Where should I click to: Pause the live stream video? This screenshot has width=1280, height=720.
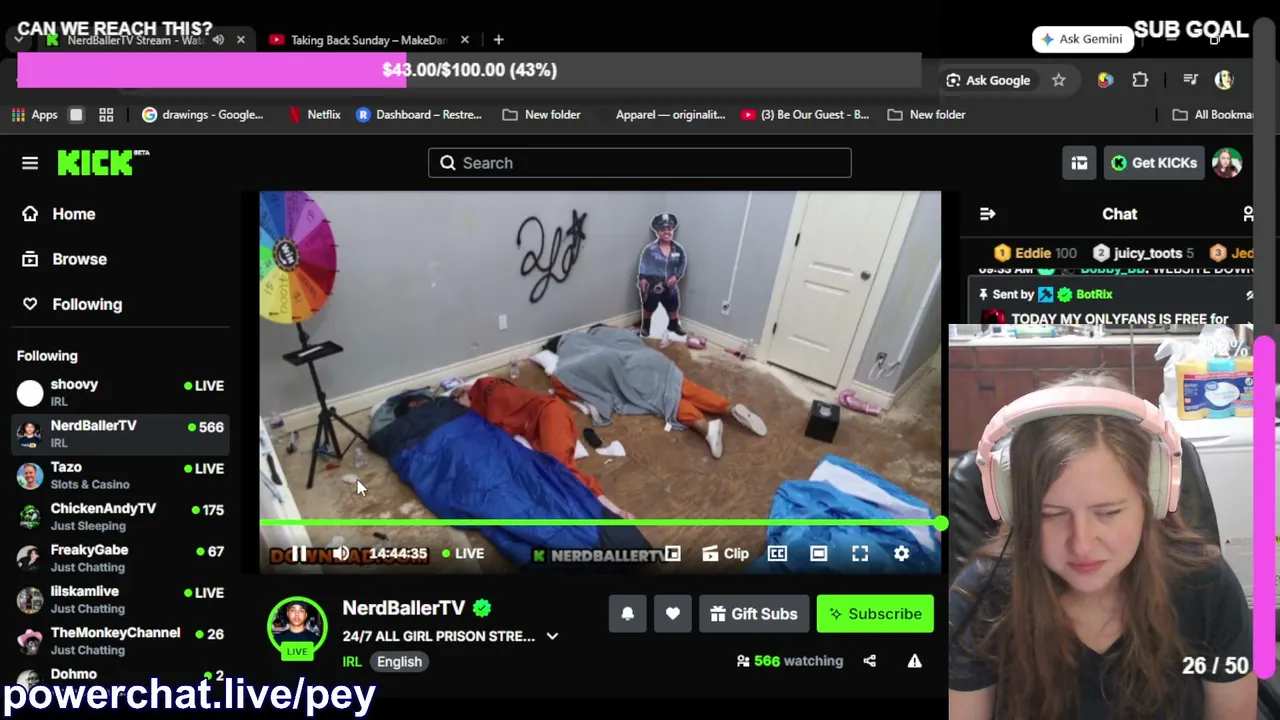(x=299, y=554)
